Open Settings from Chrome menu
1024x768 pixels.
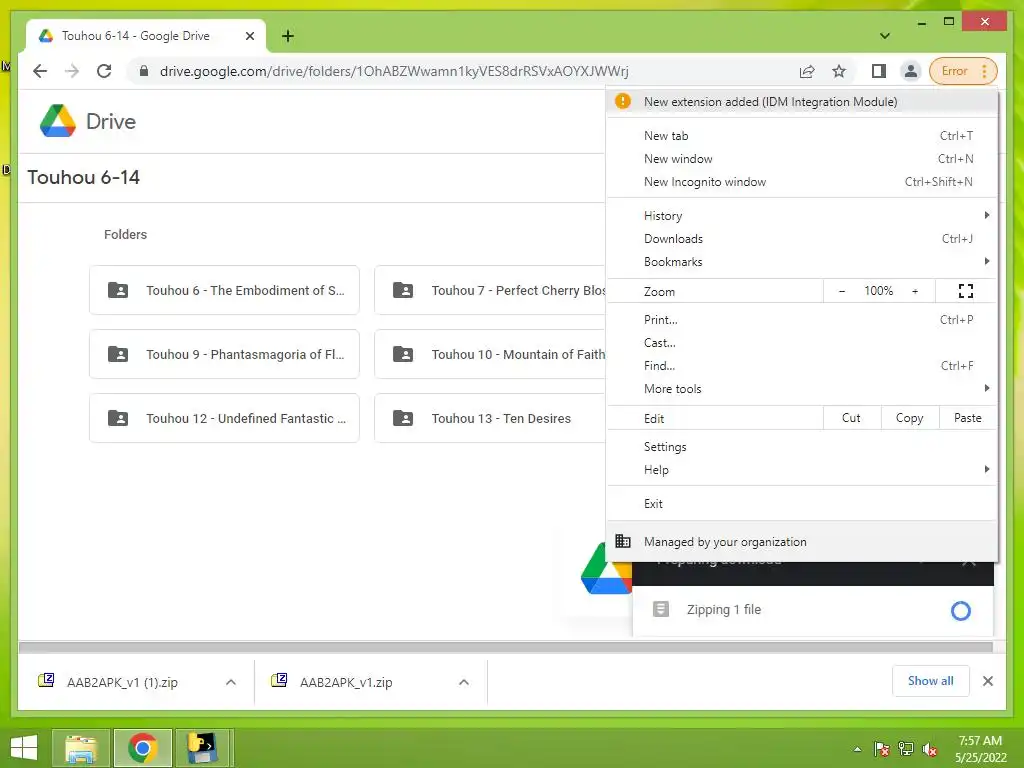coord(802,447)
